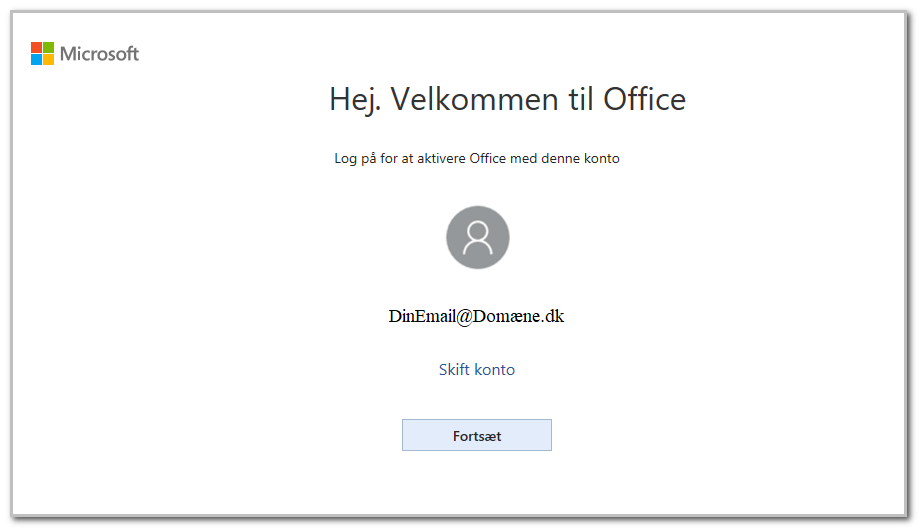This screenshot has height=528, width=918.
Task: Select the gray user avatar icon
Action: click(478, 237)
